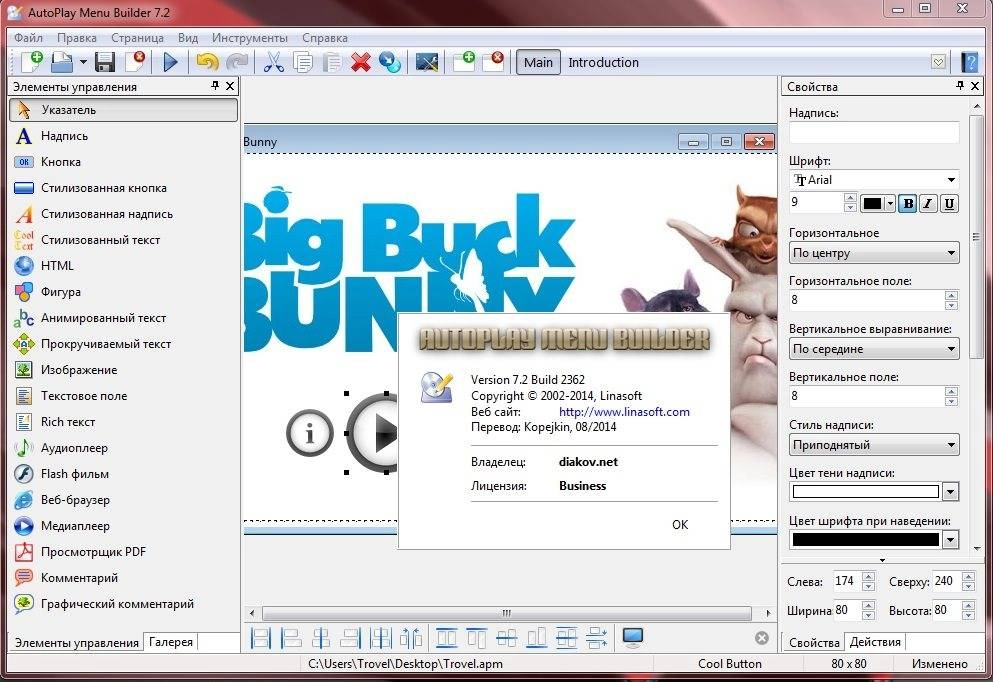Add a new page icon

click(464, 62)
